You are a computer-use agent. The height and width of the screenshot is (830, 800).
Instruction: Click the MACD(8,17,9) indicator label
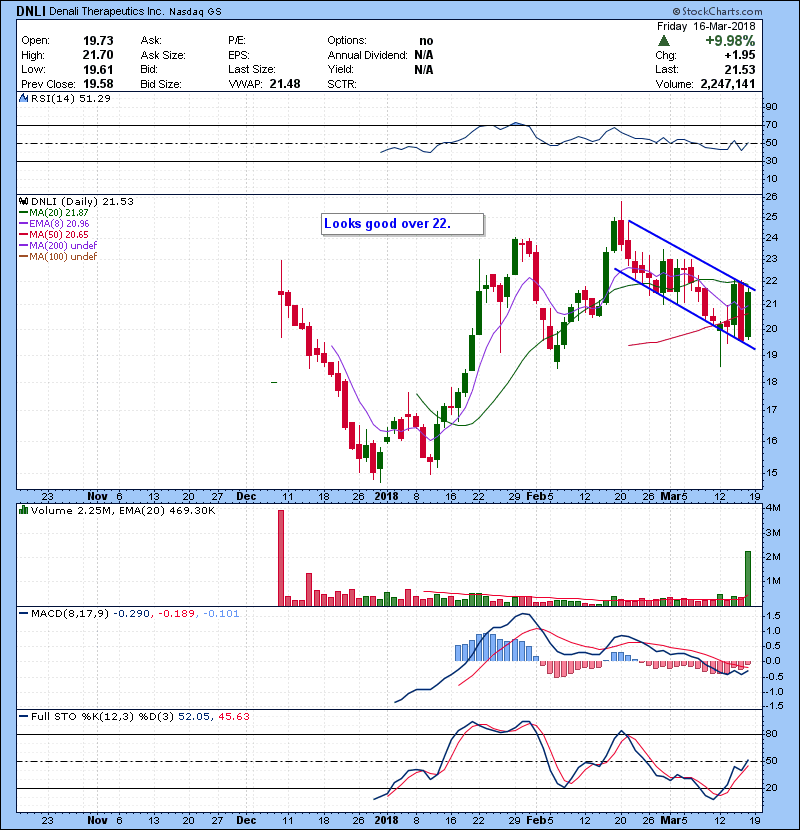click(x=70, y=614)
